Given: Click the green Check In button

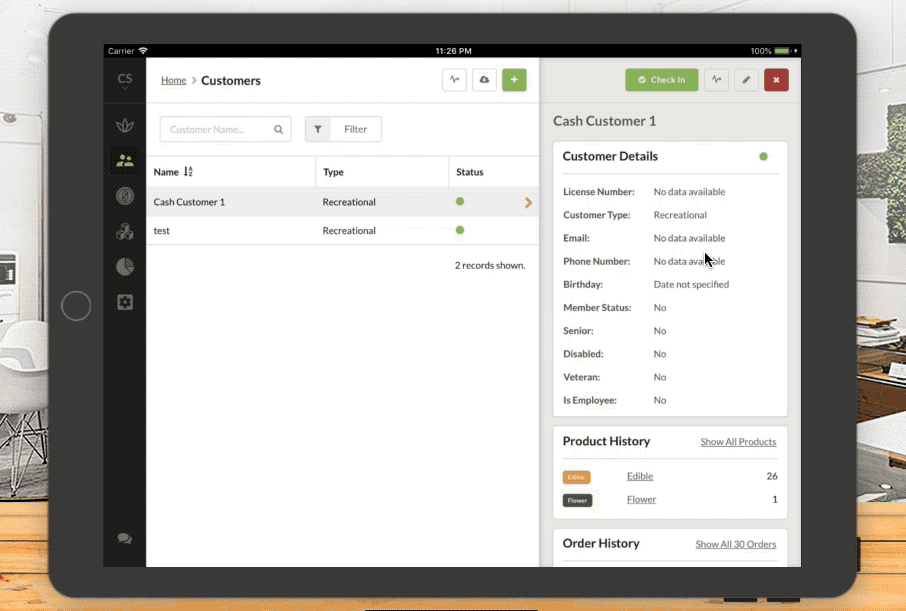Looking at the screenshot, I should click(662, 80).
